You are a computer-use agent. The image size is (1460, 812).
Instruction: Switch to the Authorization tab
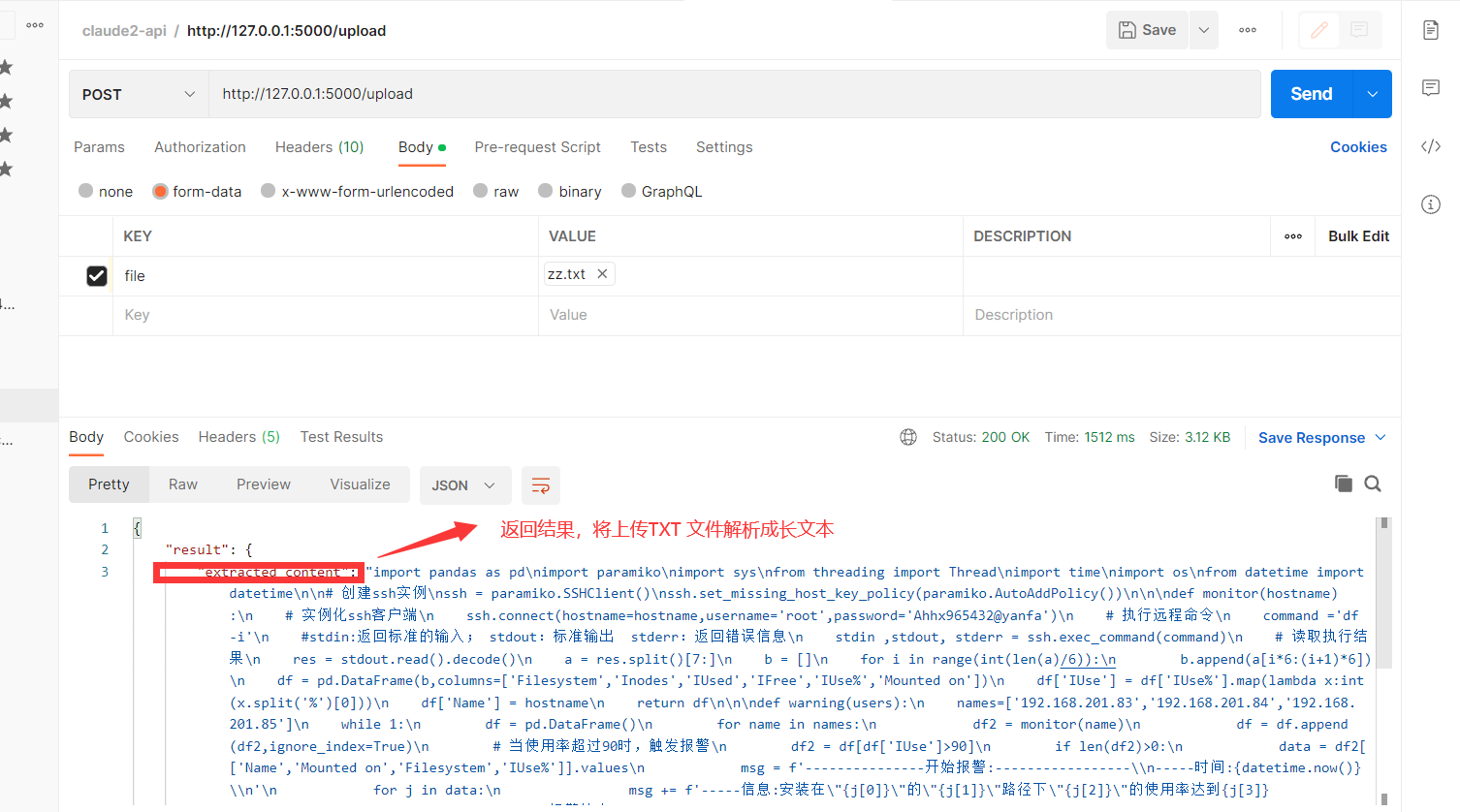200,147
